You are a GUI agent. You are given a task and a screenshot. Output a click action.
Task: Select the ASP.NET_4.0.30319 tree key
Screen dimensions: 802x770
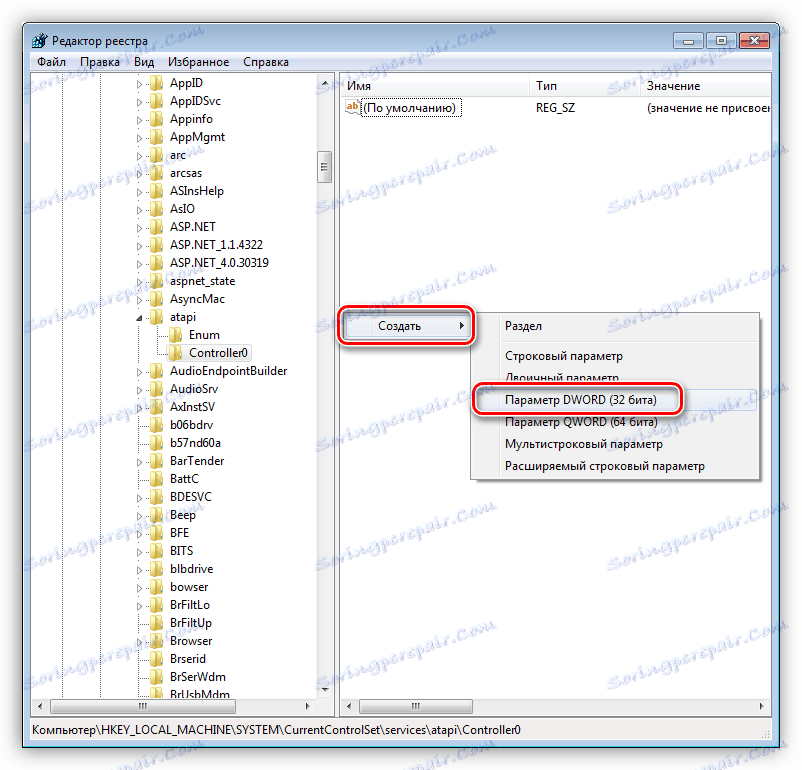coord(219,263)
